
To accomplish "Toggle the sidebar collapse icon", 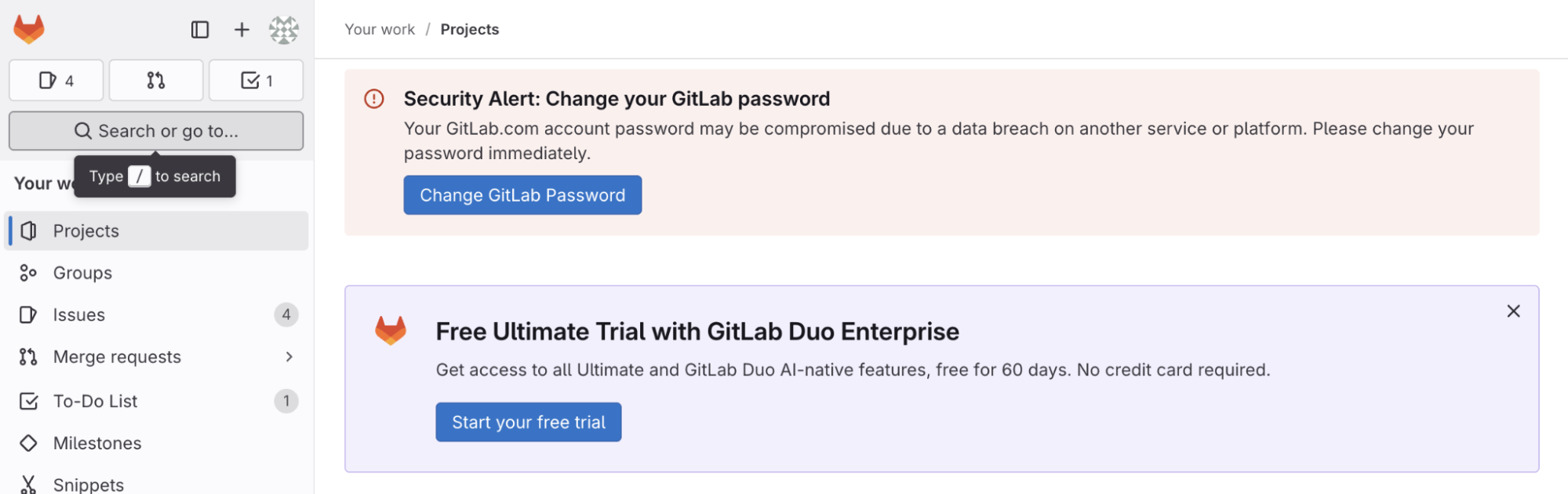I will click(200, 30).
